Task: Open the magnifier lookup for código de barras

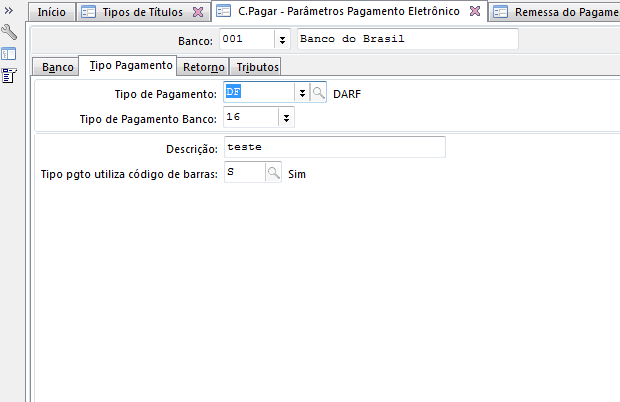Action: point(273,173)
